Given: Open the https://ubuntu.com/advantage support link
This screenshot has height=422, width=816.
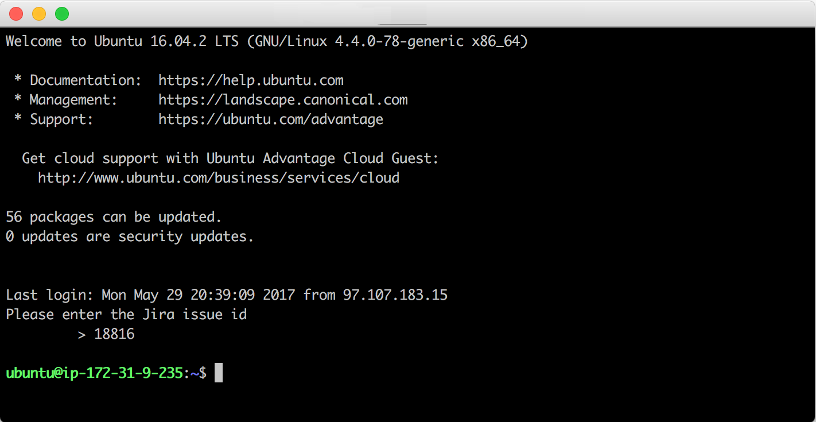Looking at the screenshot, I should [271, 120].
